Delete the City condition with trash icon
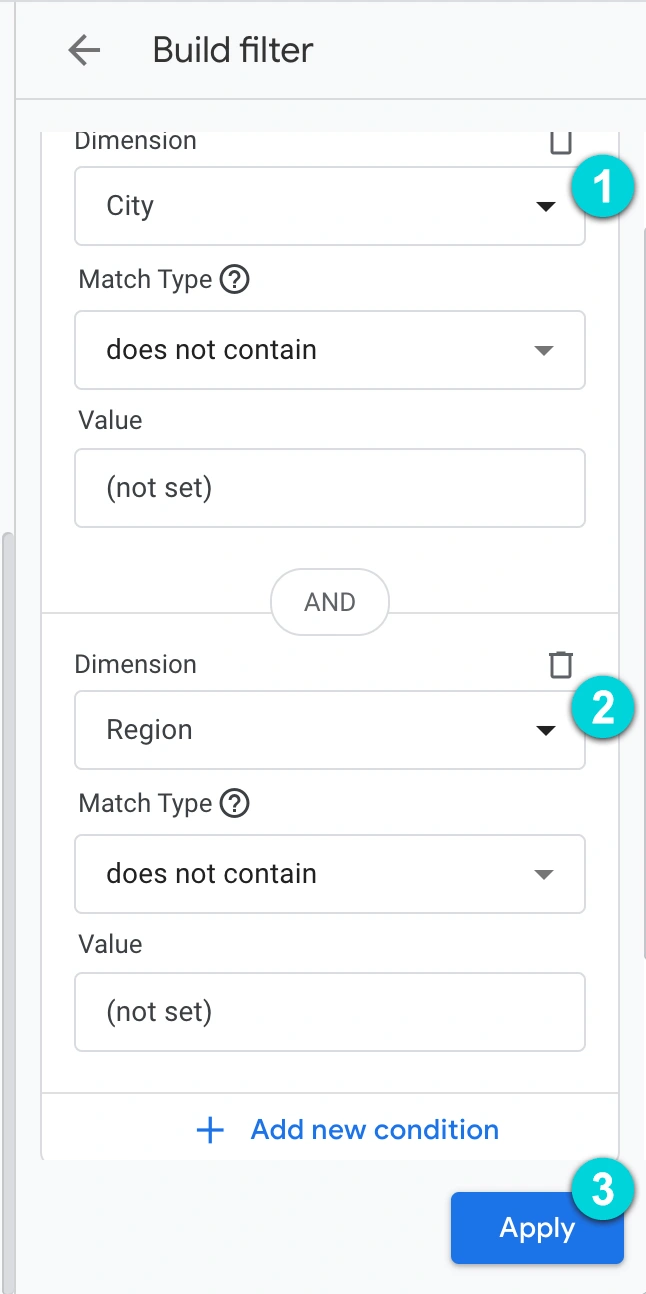 (x=561, y=142)
